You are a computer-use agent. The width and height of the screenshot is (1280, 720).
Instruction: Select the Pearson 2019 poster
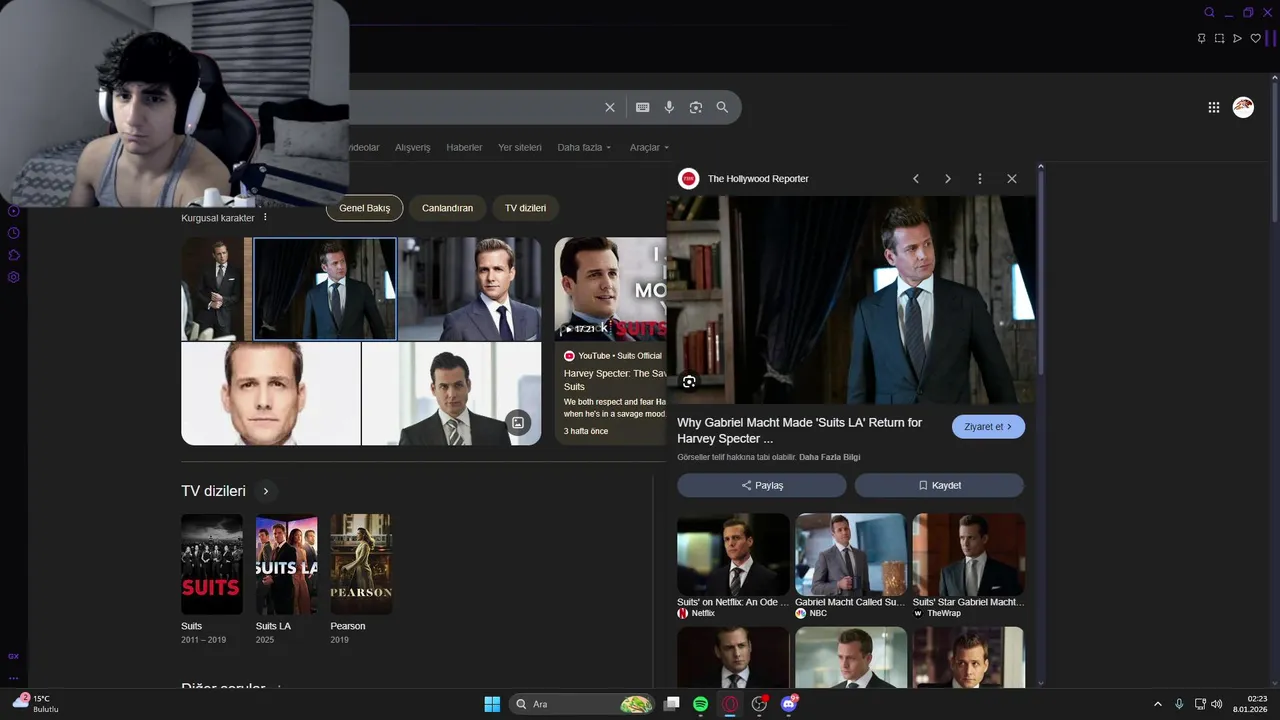tap(361, 564)
